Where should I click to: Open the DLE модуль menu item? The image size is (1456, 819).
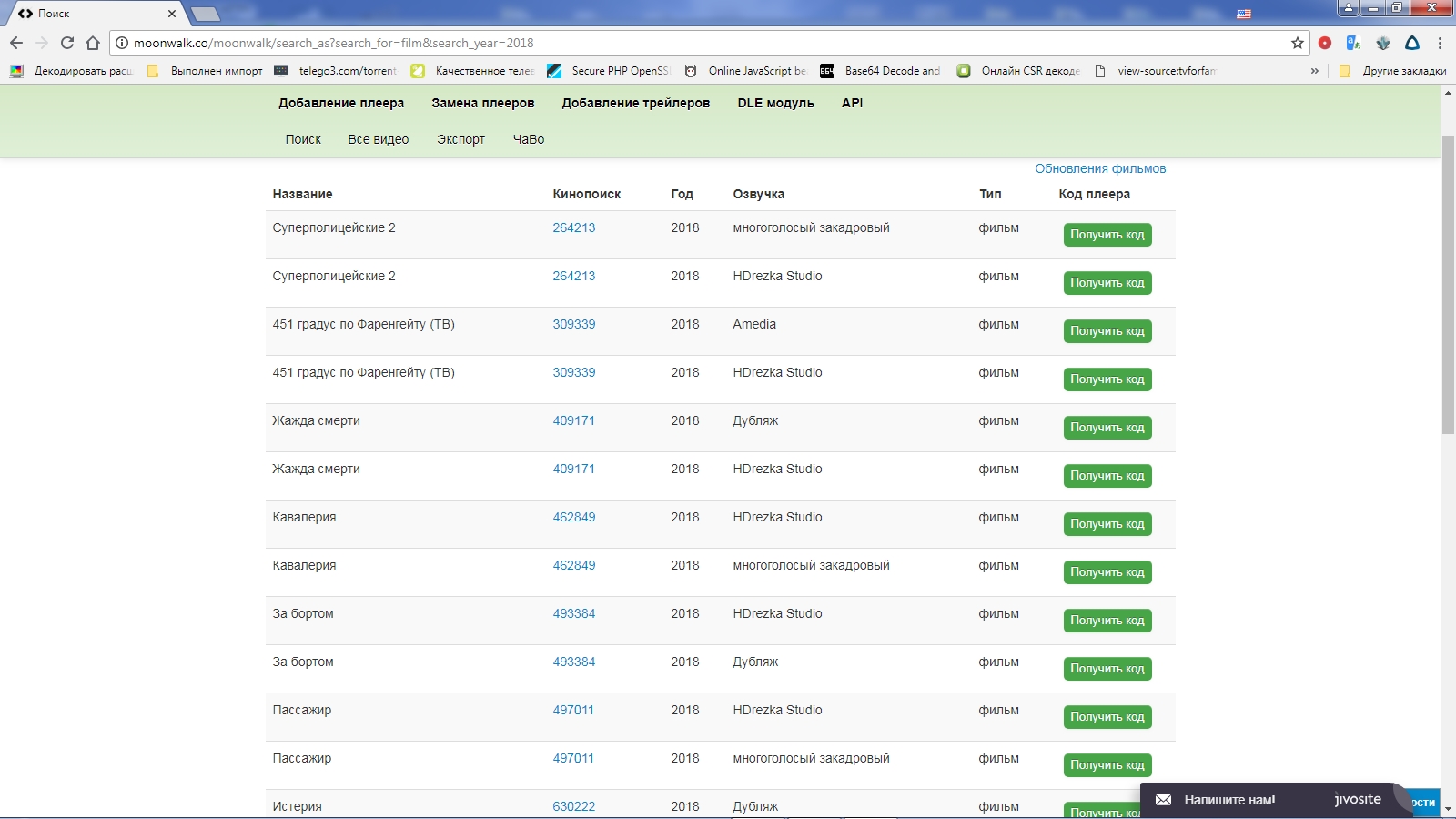[775, 103]
